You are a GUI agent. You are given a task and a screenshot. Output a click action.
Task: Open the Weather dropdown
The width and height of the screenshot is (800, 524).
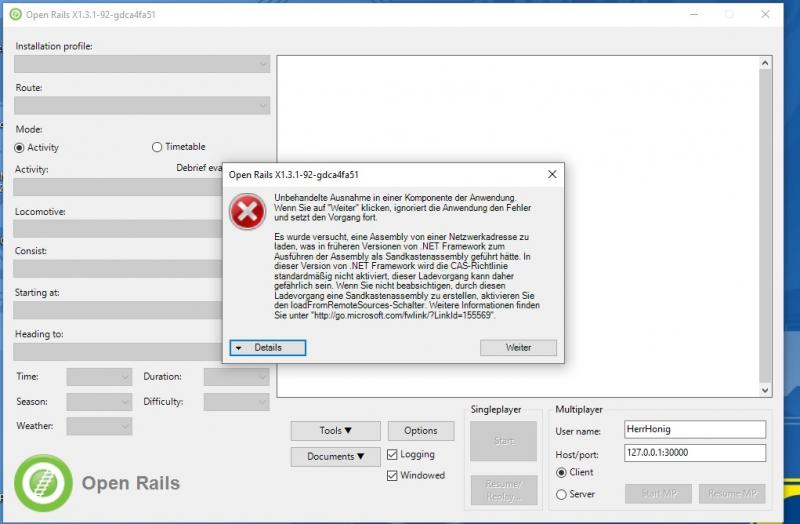click(99, 426)
